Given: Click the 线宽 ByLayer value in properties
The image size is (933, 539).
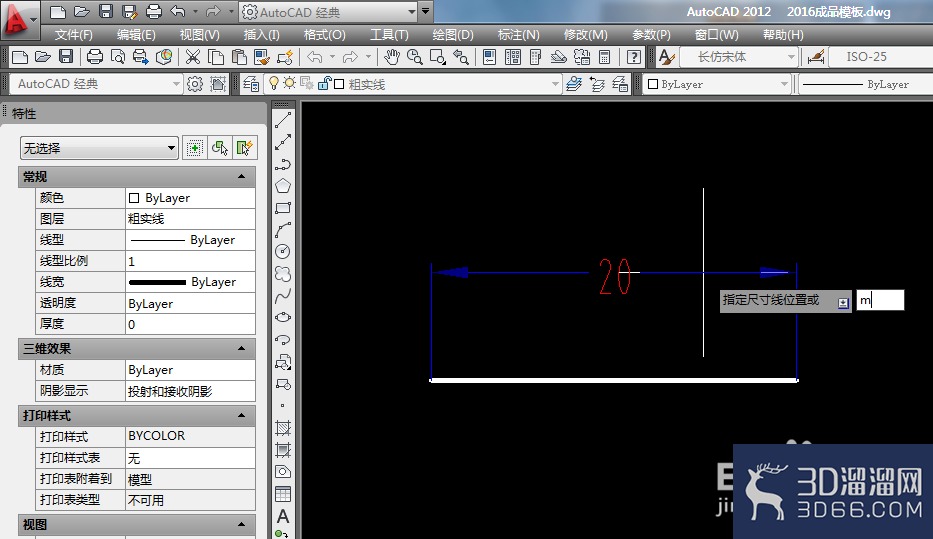Looking at the screenshot, I should (190, 282).
